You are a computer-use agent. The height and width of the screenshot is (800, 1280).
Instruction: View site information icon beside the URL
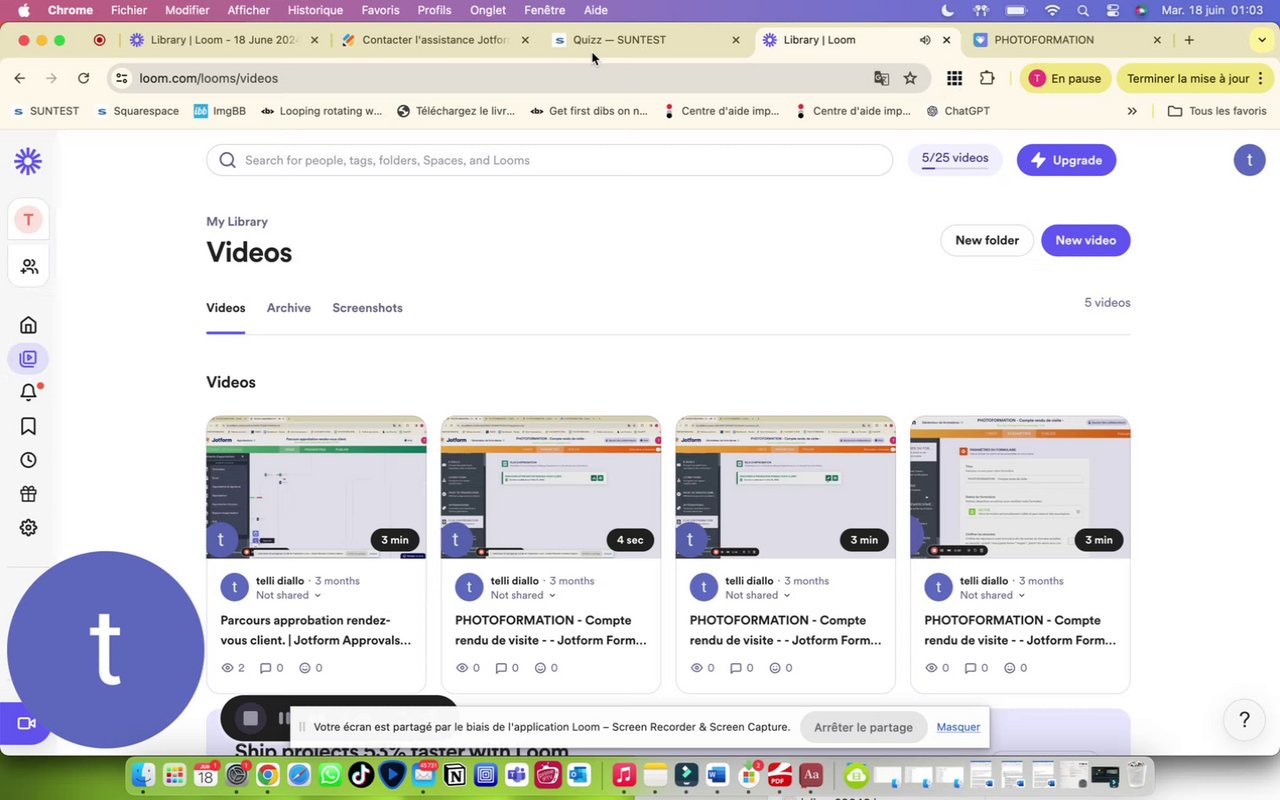coord(122,78)
